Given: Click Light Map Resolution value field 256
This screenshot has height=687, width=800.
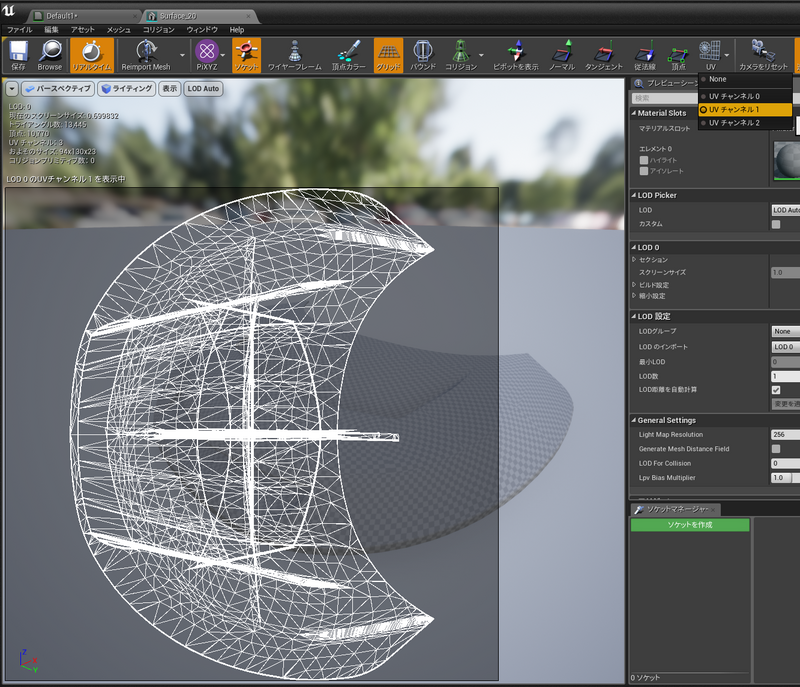Looking at the screenshot, I should click(x=786, y=435).
